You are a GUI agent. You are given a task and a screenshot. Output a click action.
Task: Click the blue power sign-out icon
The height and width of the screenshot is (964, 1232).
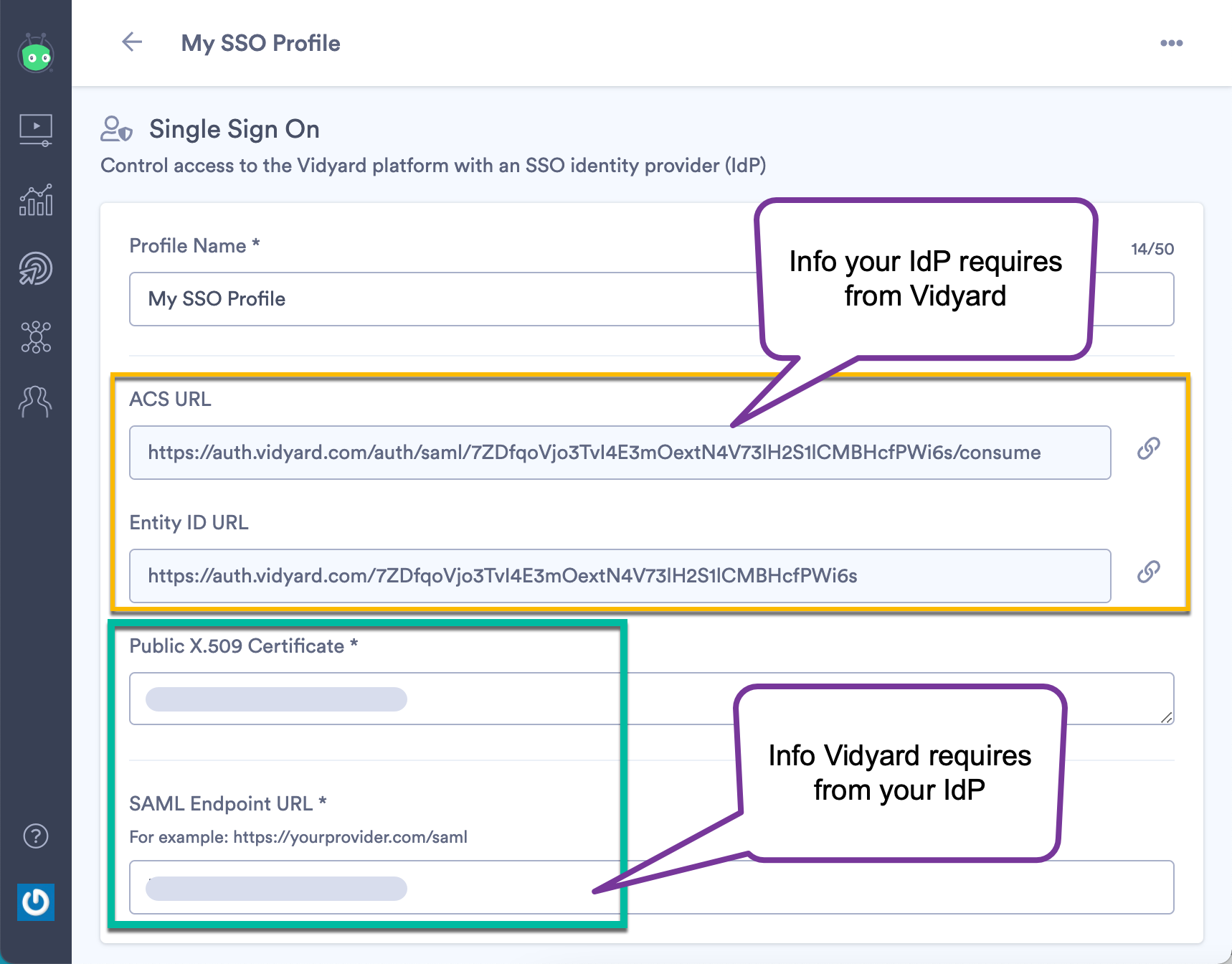tap(36, 903)
